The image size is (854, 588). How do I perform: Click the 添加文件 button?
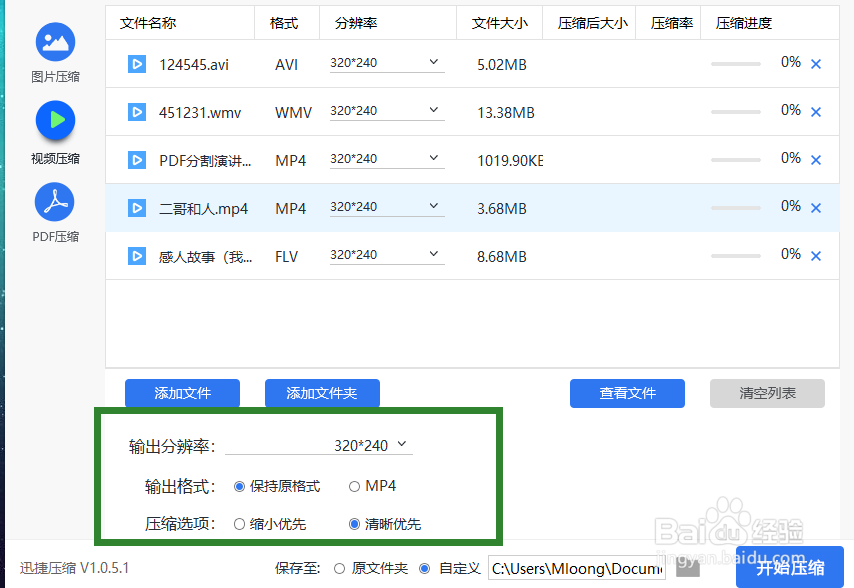pyautogui.click(x=182, y=393)
